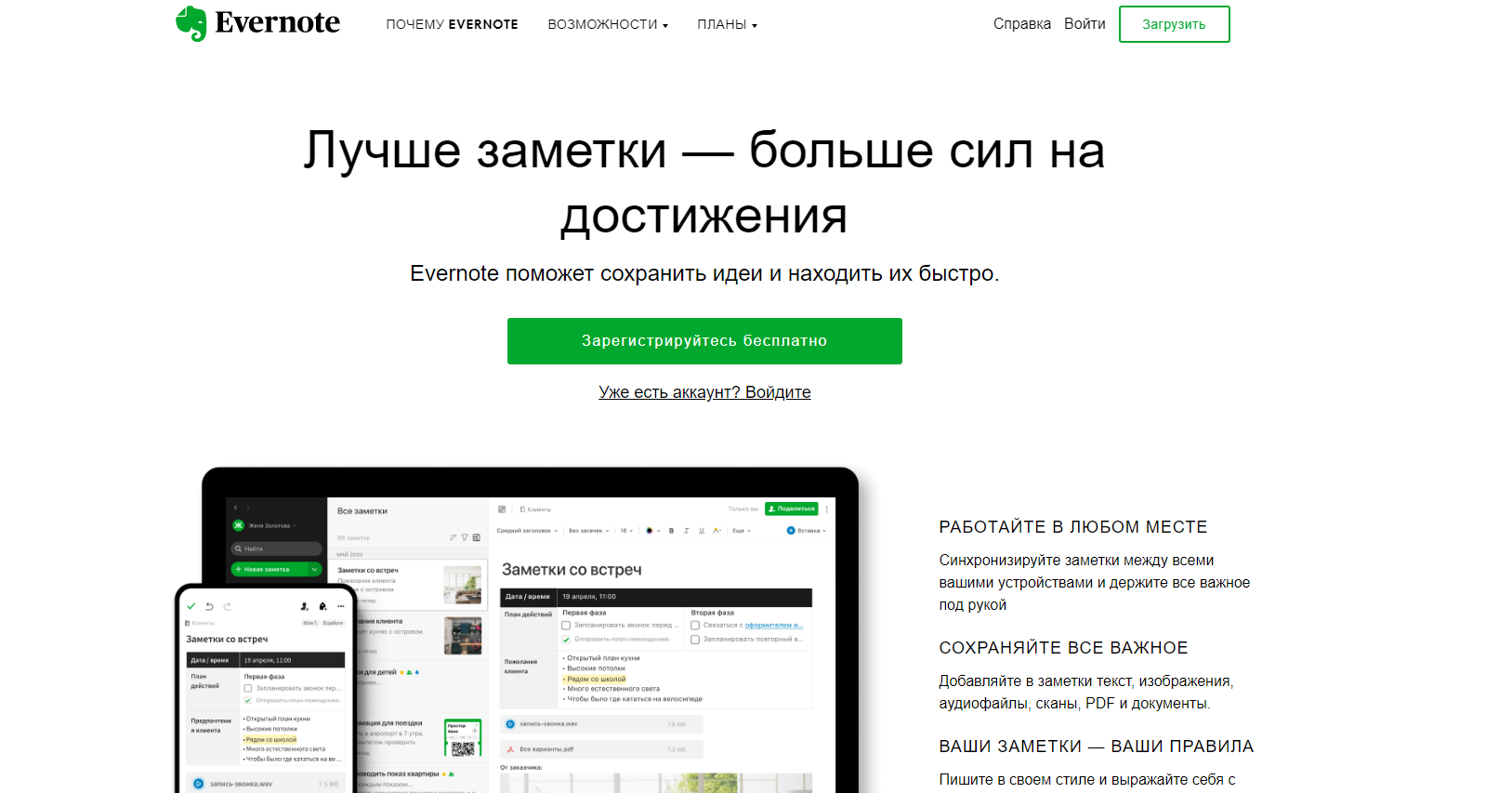Click the expand note icon in editor
This screenshot has width=1512, height=793.
pos(502,509)
